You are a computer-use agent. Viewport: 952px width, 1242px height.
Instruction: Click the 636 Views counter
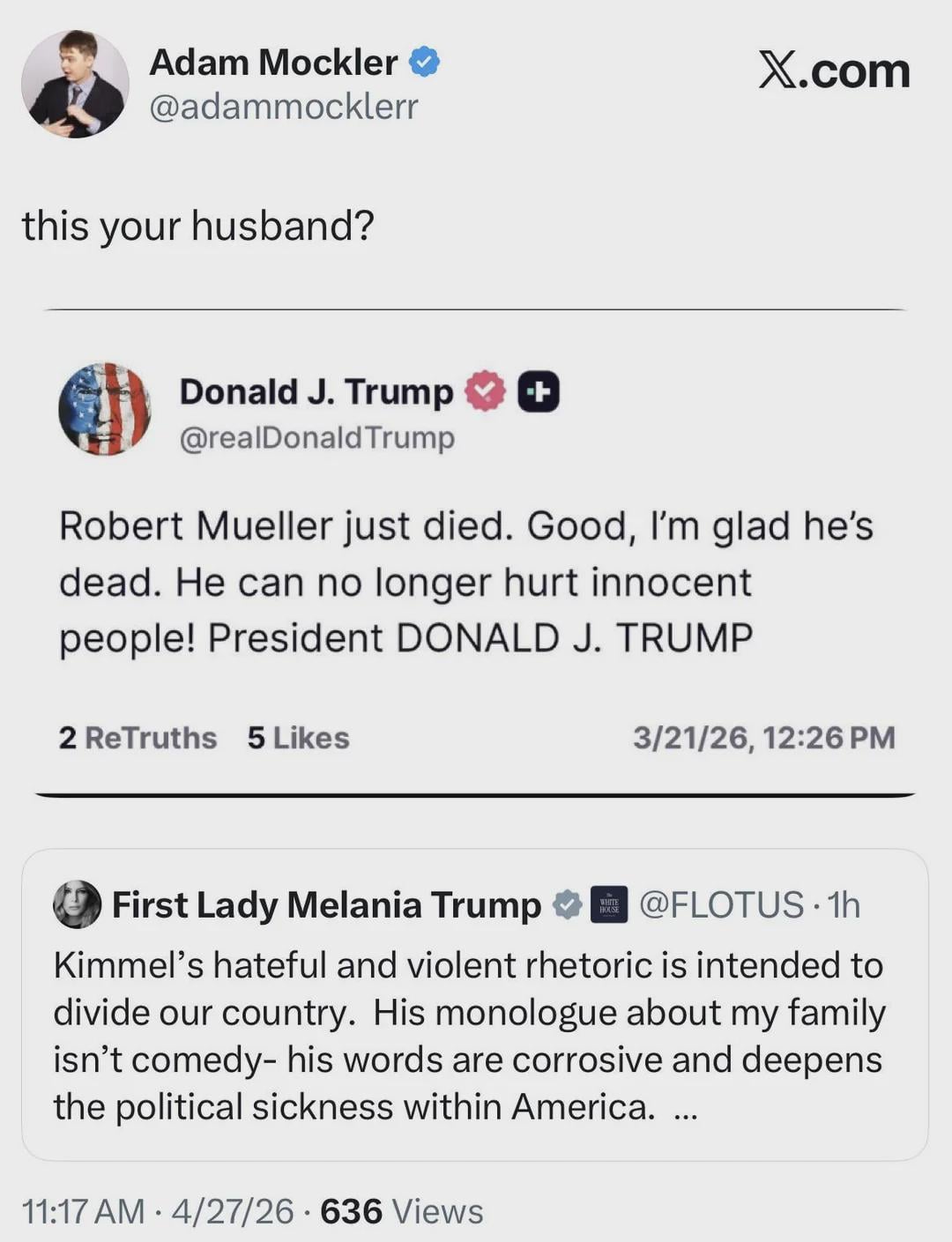click(402, 1212)
